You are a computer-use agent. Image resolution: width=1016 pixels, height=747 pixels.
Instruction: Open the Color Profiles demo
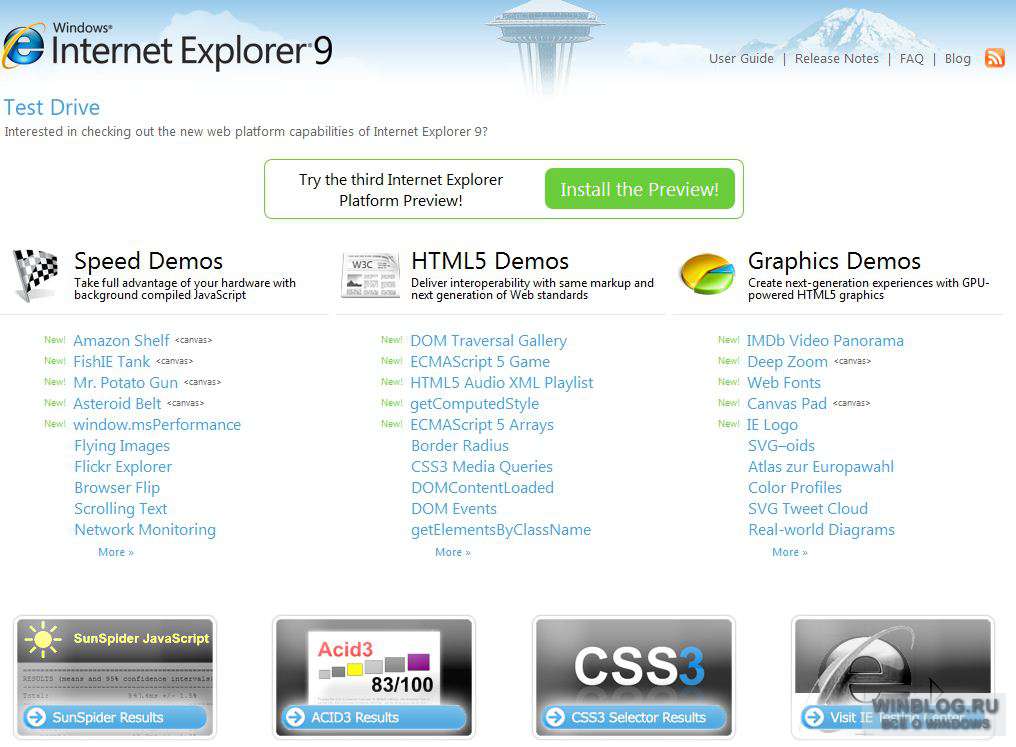click(x=795, y=488)
